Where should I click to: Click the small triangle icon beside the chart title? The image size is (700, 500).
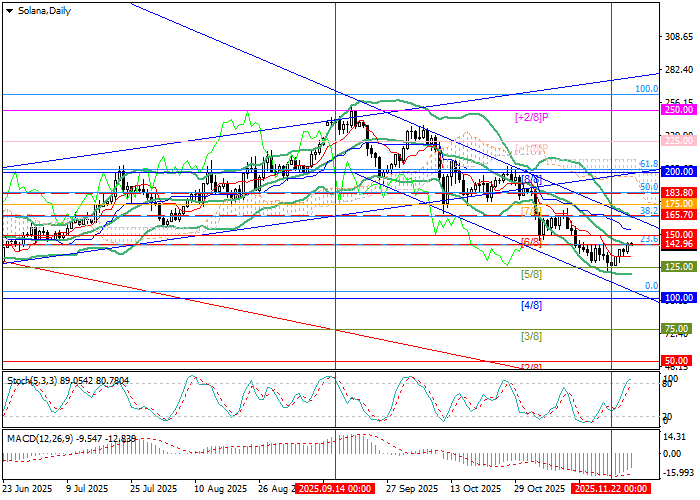8,9
